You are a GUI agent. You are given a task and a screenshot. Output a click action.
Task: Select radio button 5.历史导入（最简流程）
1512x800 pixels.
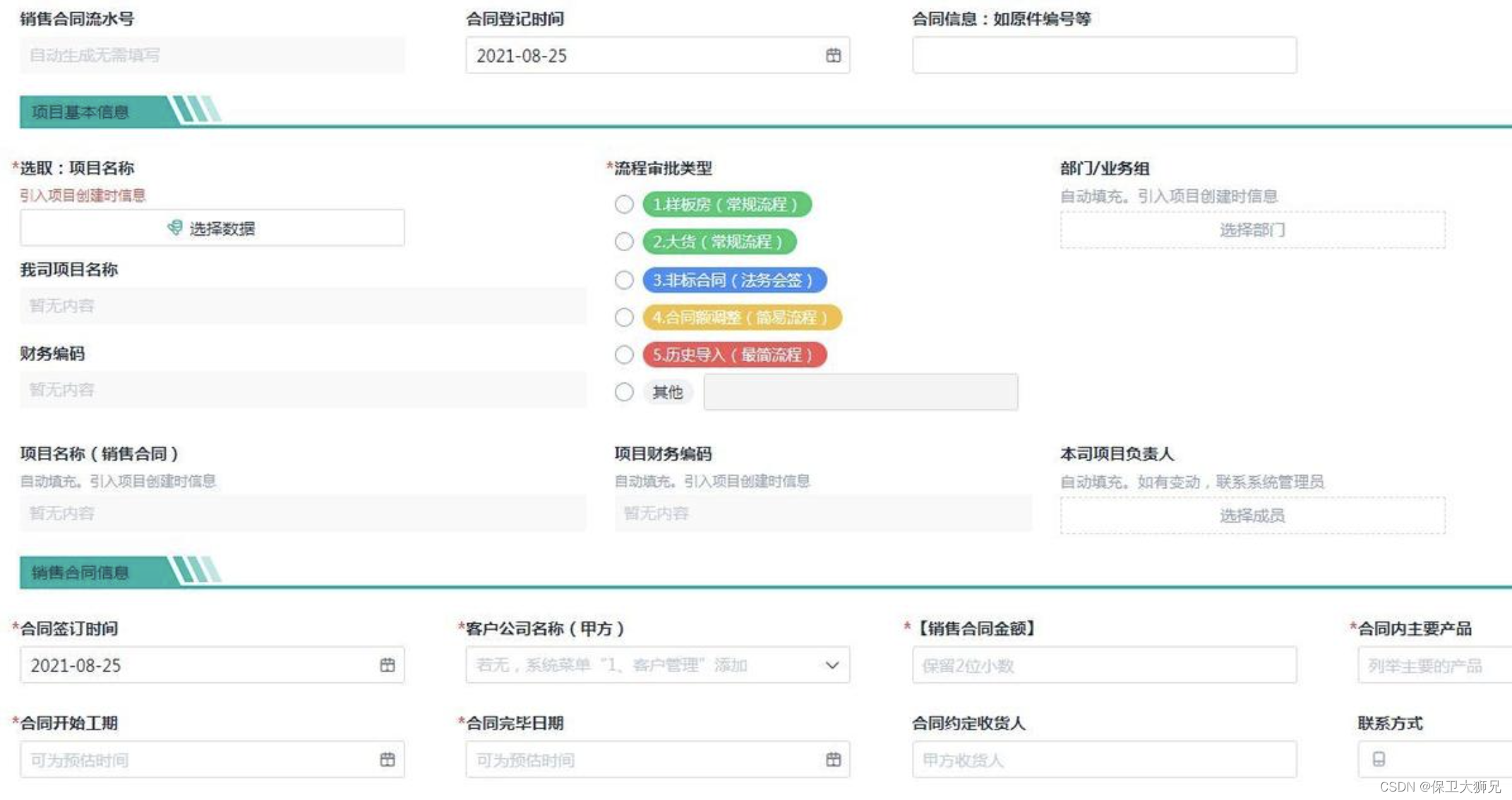624,354
